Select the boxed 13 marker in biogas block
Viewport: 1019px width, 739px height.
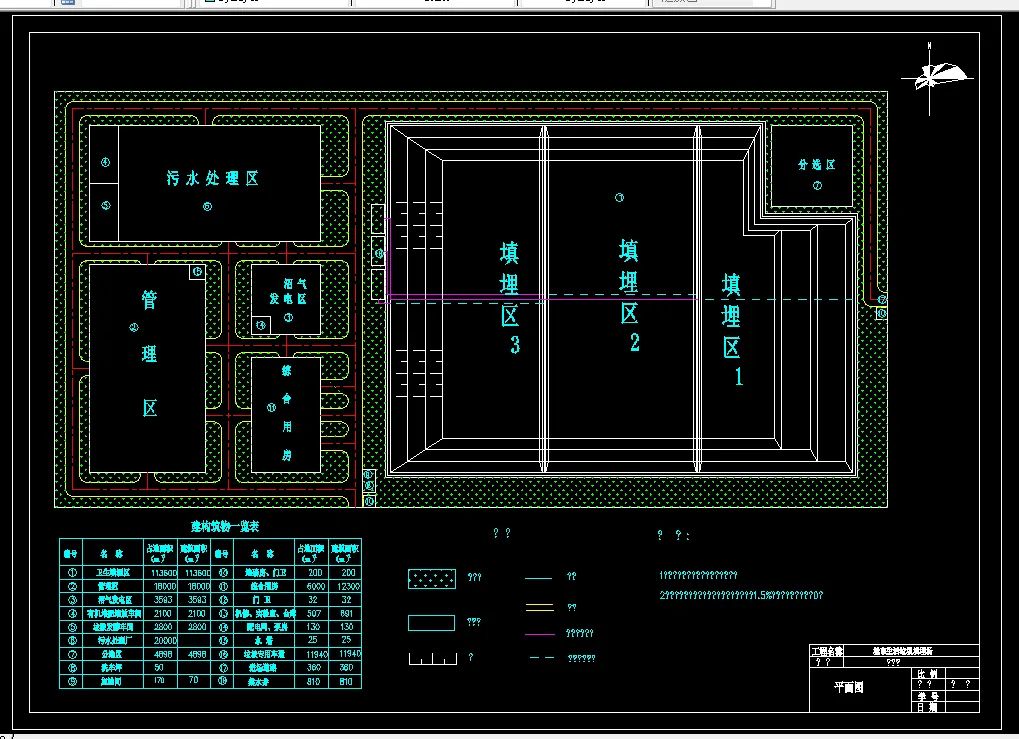[x=261, y=325]
